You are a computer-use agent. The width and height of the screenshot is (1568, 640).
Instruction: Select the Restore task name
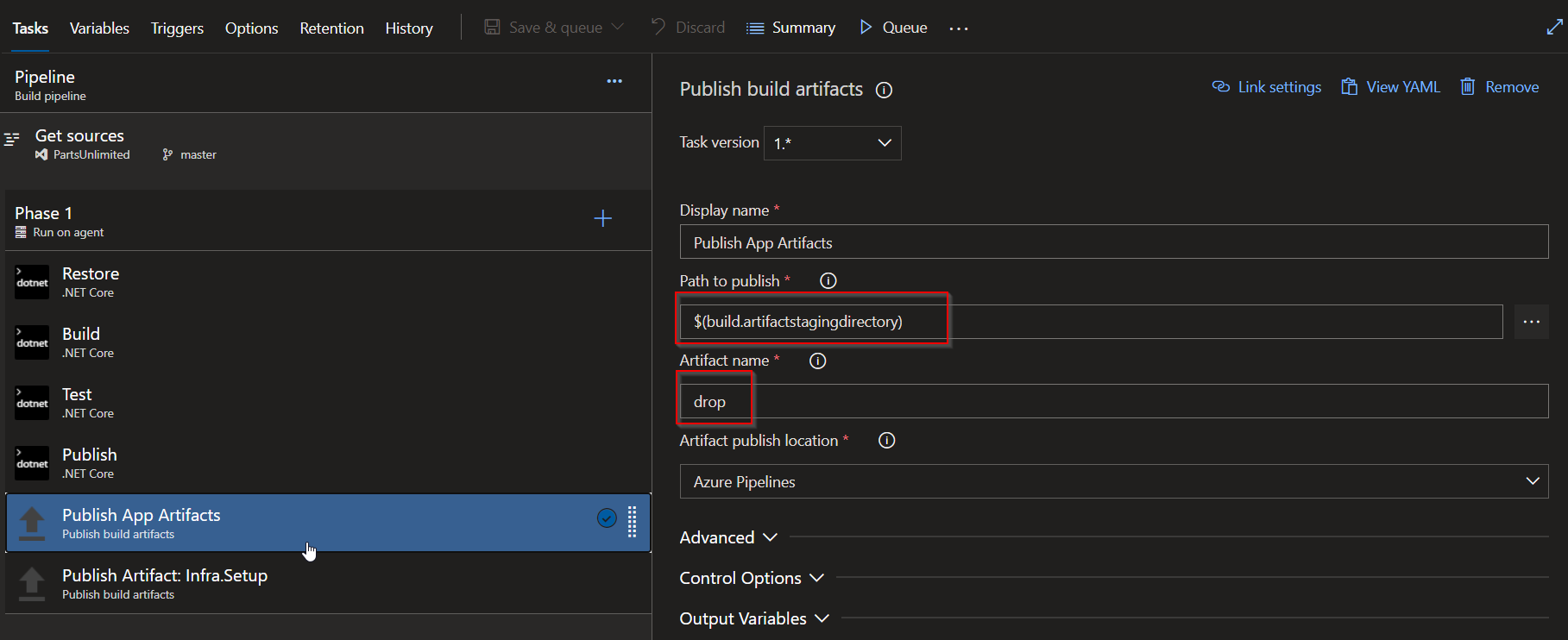point(91,273)
